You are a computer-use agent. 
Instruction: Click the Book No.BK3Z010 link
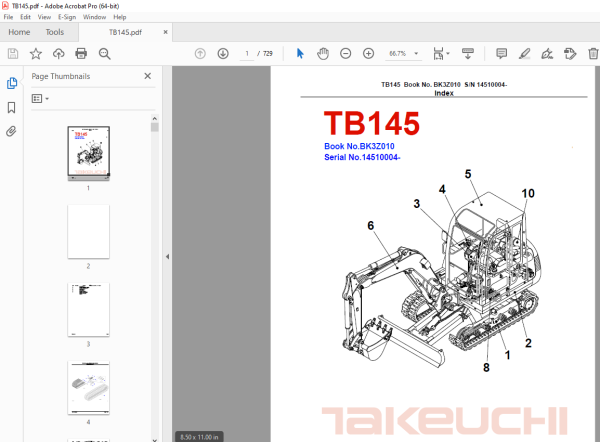[x=359, y=146]
